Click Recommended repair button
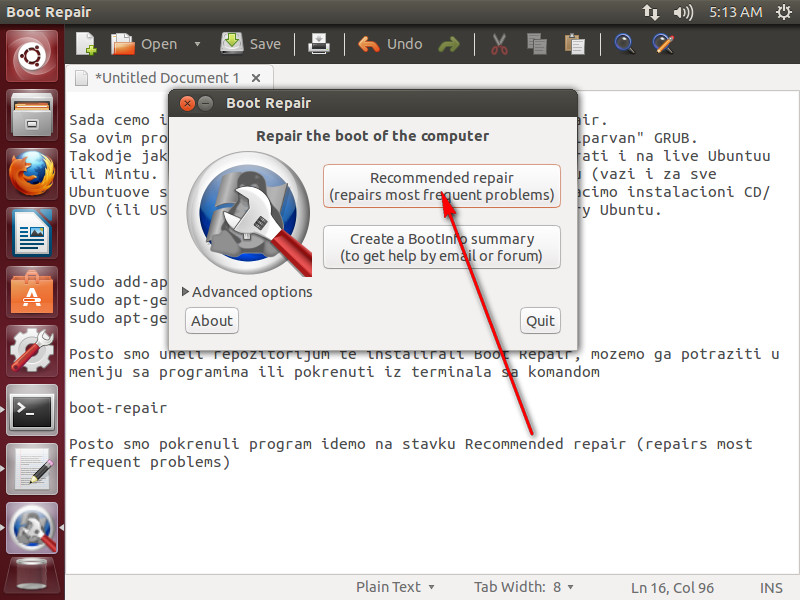 [x=442, y=186]
